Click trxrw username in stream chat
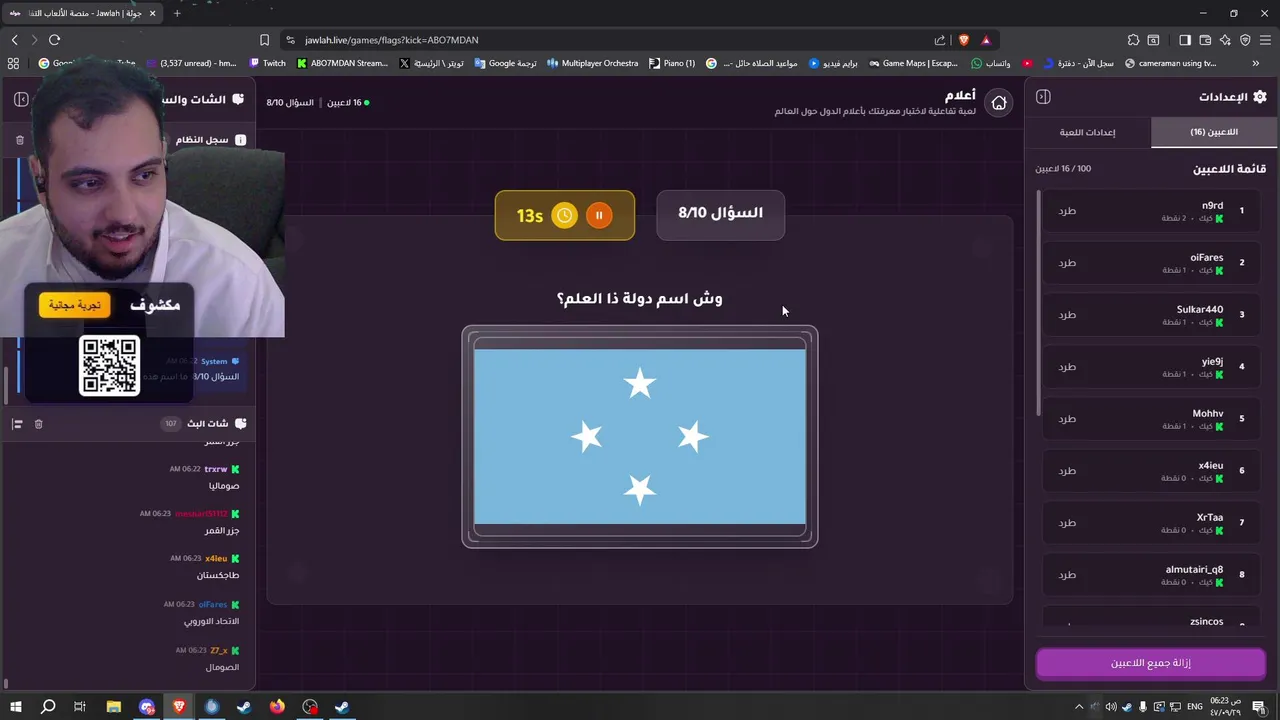The height and width of the screenshot is (720, 1280). [x=215, y=469]
